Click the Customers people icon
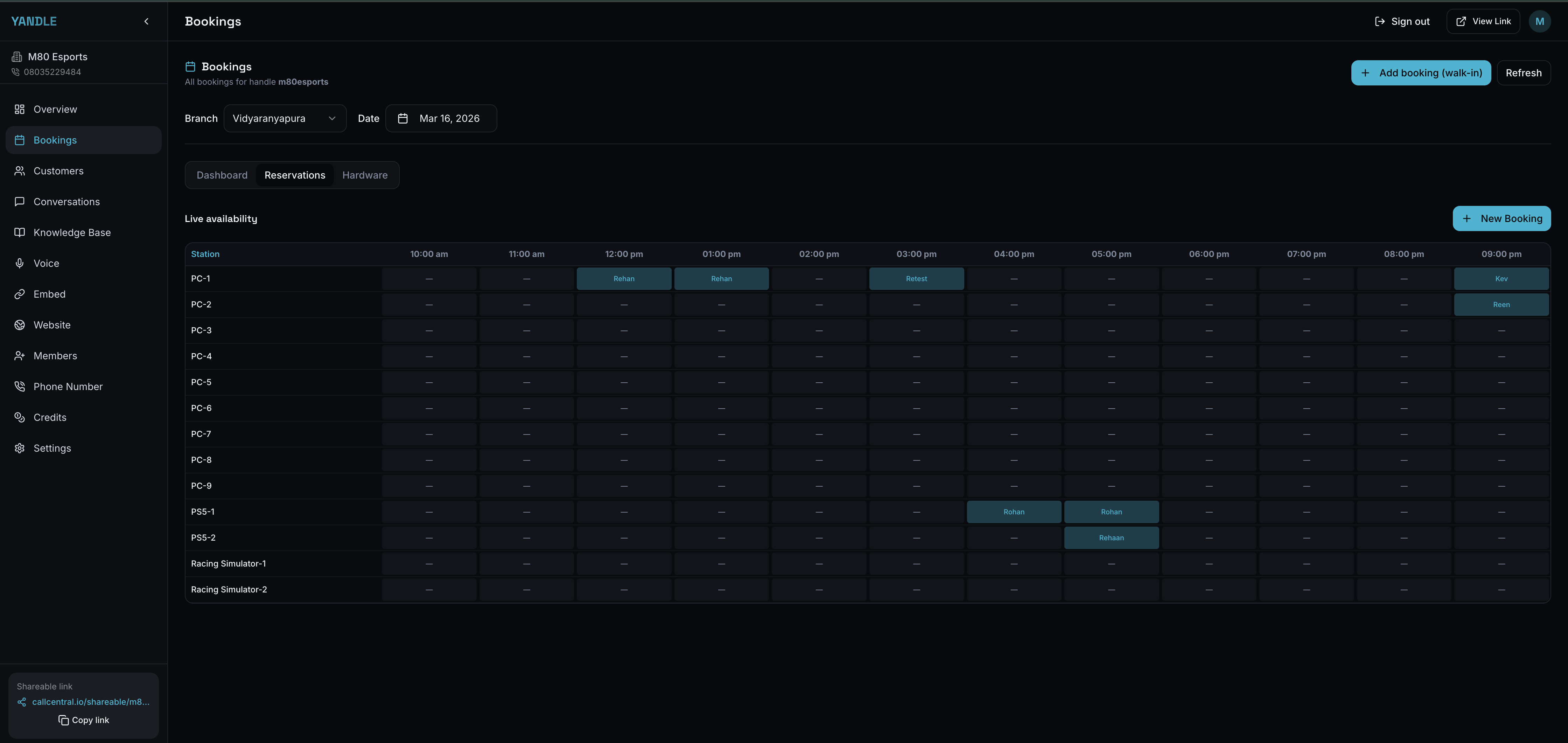This screenshot has width=1568, height=743. pyautogui.click(x=20, y=171)
